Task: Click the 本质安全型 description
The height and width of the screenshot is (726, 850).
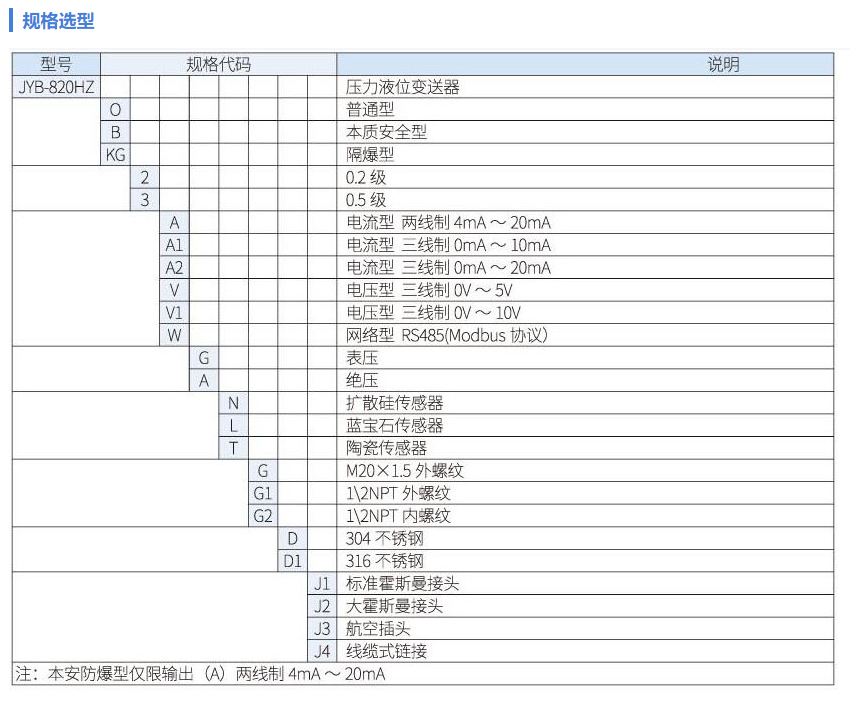Action: coord(387,132)
